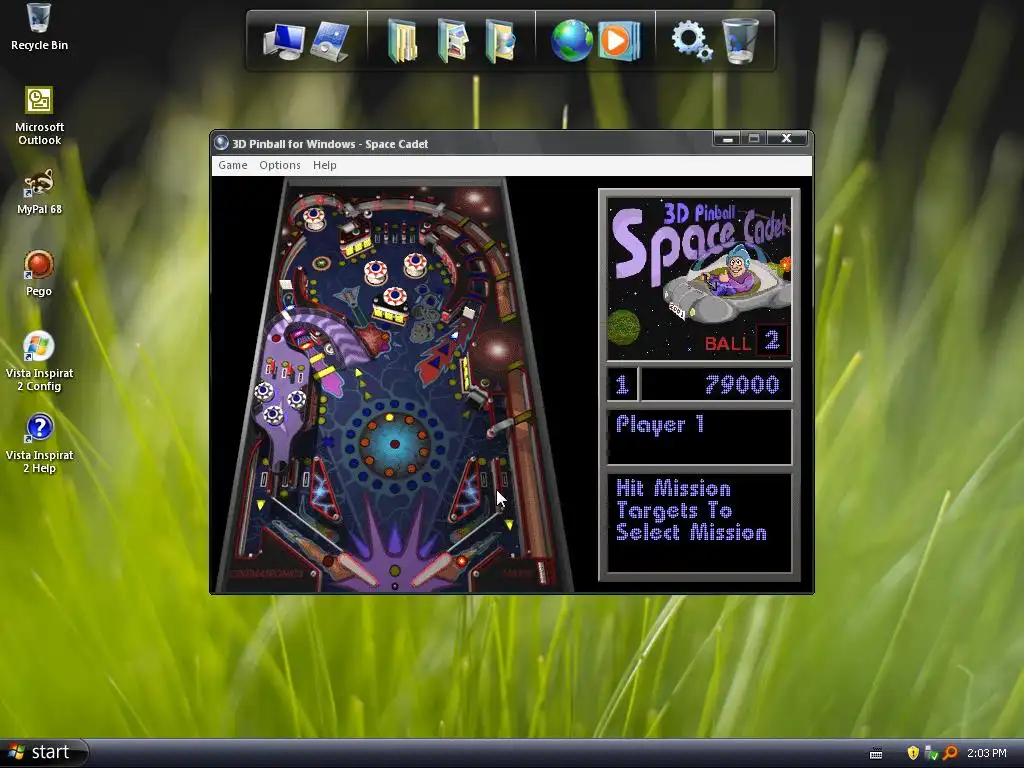Close the 3D Pinball window
Viewport: 1024px width, 768px height.
[787, 138]
